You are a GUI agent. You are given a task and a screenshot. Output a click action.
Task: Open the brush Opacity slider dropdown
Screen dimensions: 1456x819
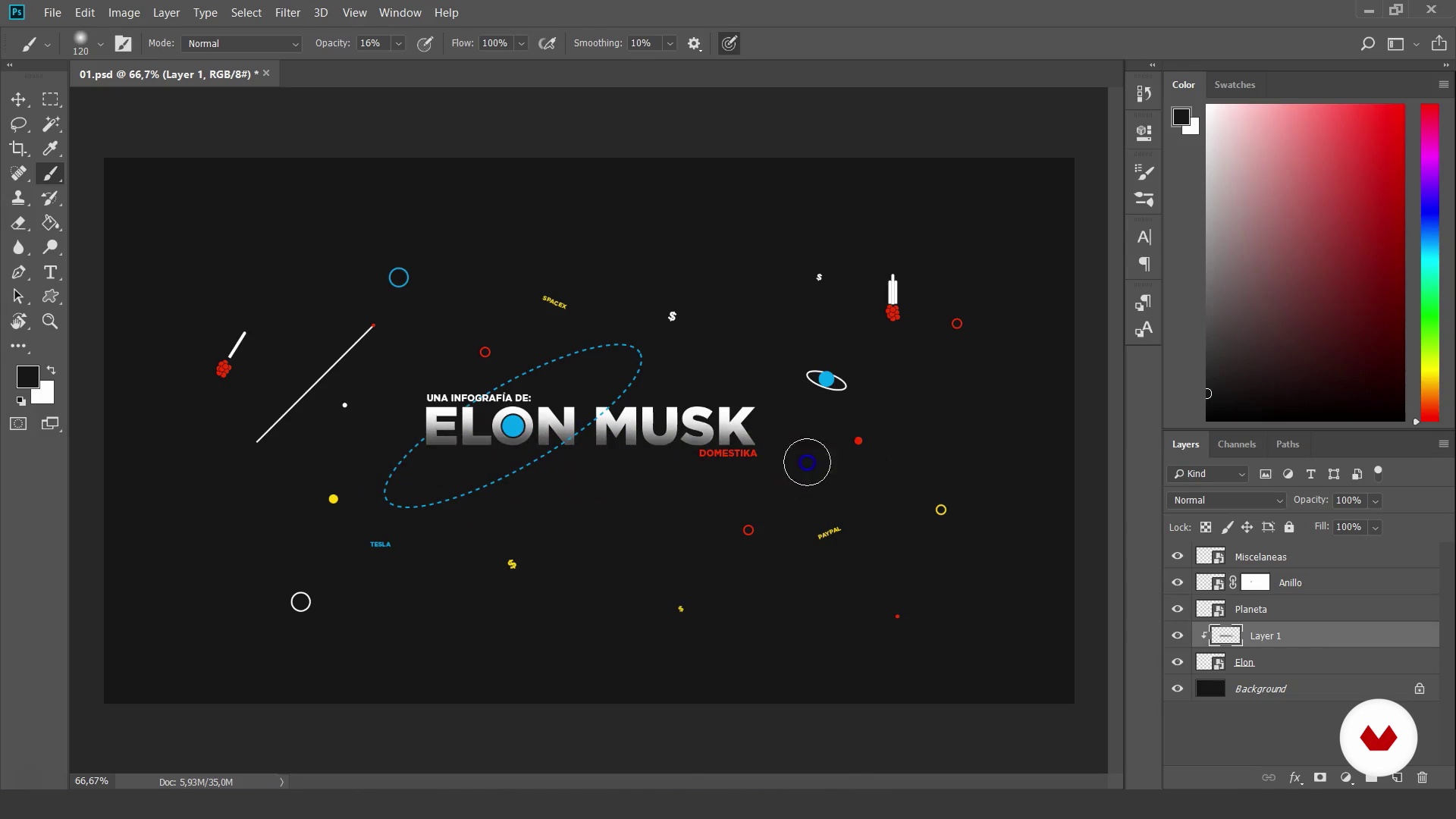tap(398, 44)
